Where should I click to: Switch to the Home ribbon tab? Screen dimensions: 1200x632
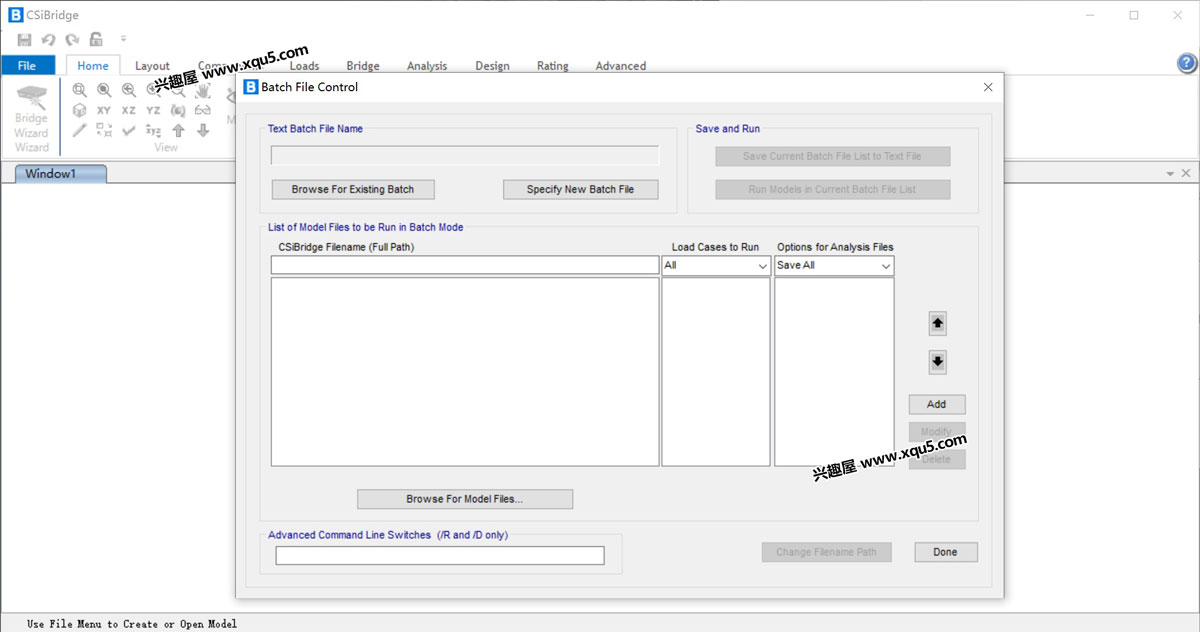point(93,66)
